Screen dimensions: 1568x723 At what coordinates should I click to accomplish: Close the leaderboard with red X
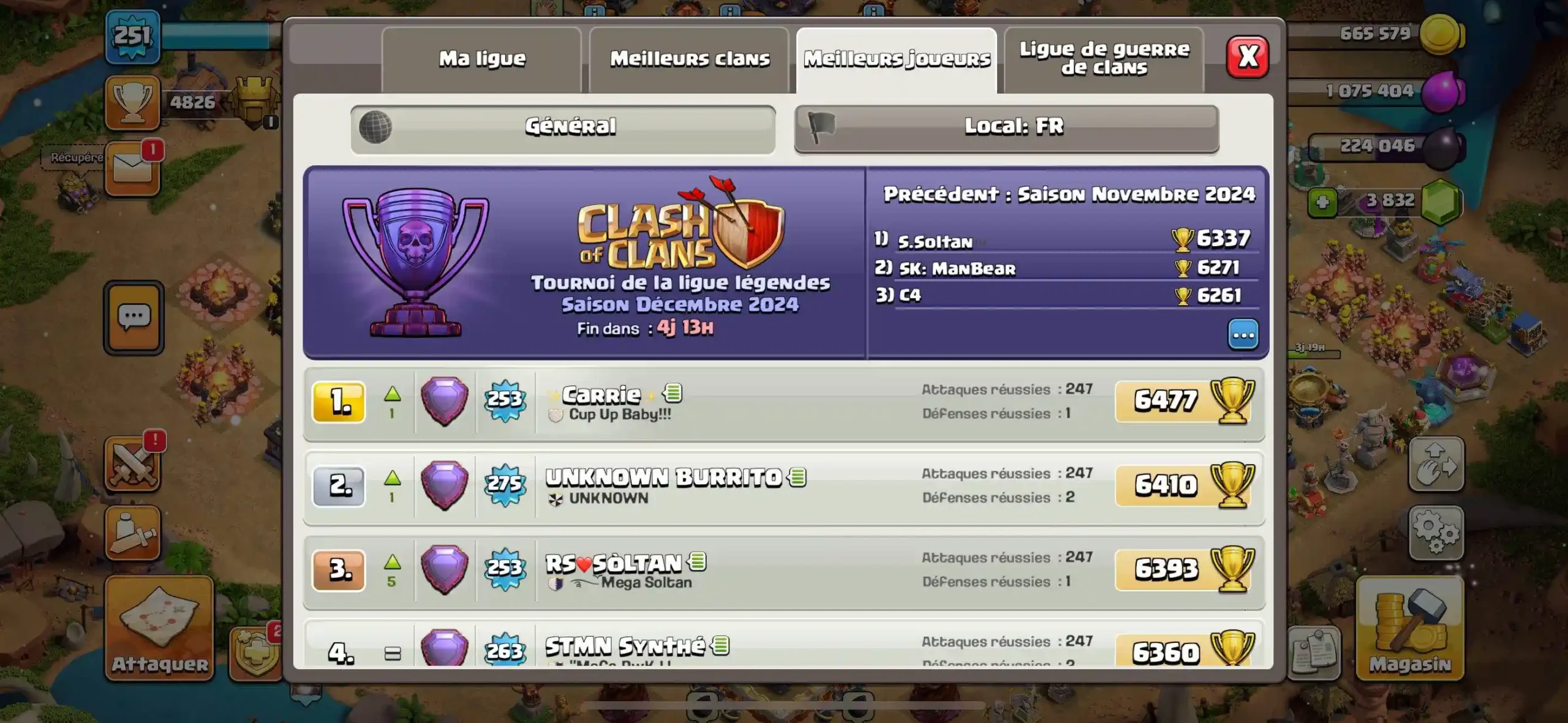pos(1247,57)
